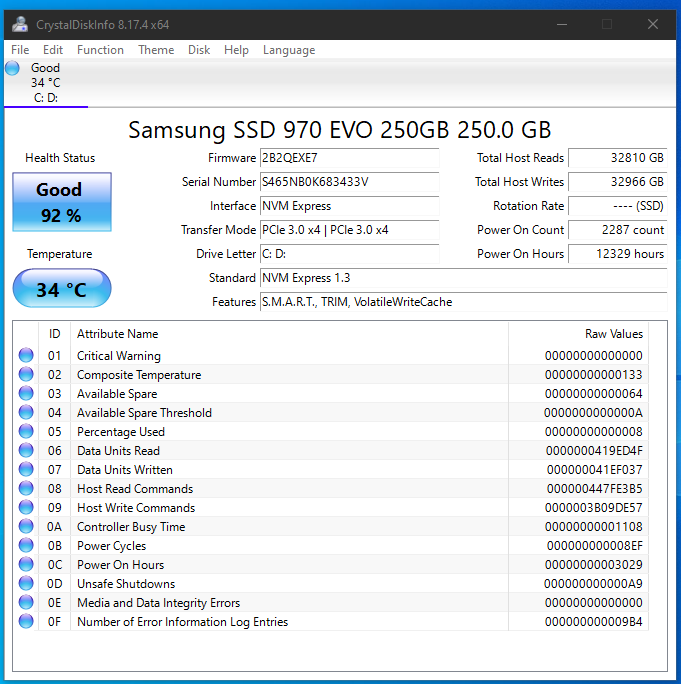The image size is (681, 684).
Task: Click the Interface field NVM Express
Action: [x=349, y=206]
